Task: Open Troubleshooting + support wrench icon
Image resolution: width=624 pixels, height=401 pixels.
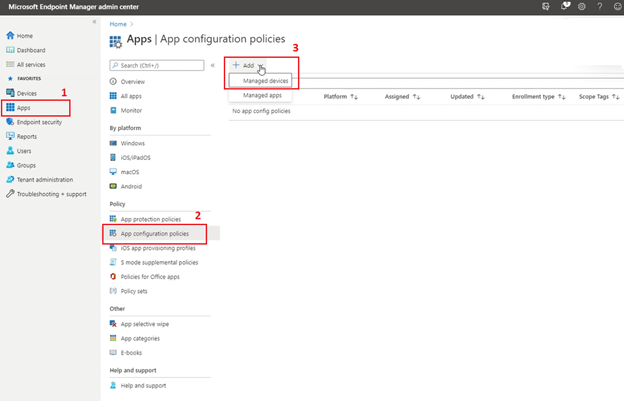Action: point(10,194)
